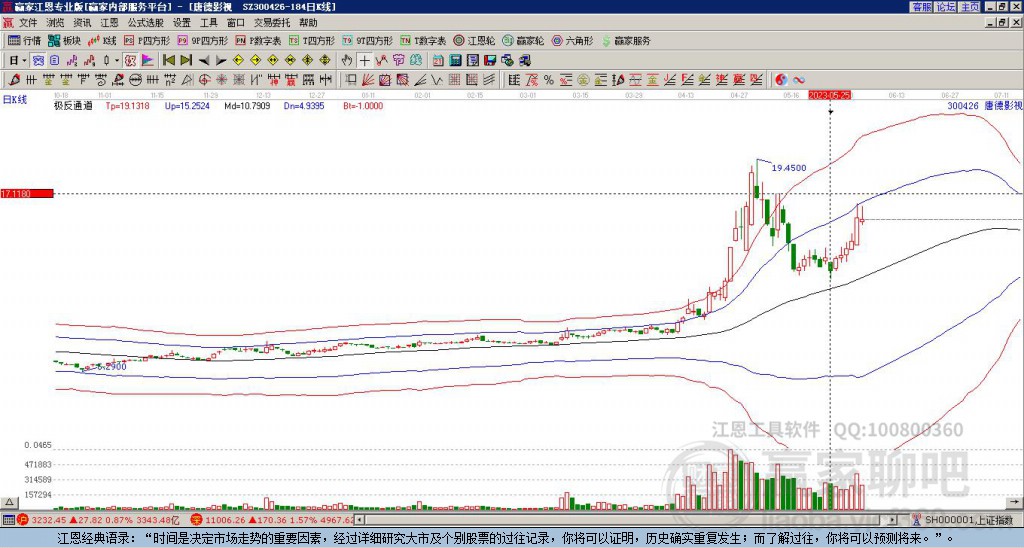
Task: Open the calculator icon
Action: point(456,61)
